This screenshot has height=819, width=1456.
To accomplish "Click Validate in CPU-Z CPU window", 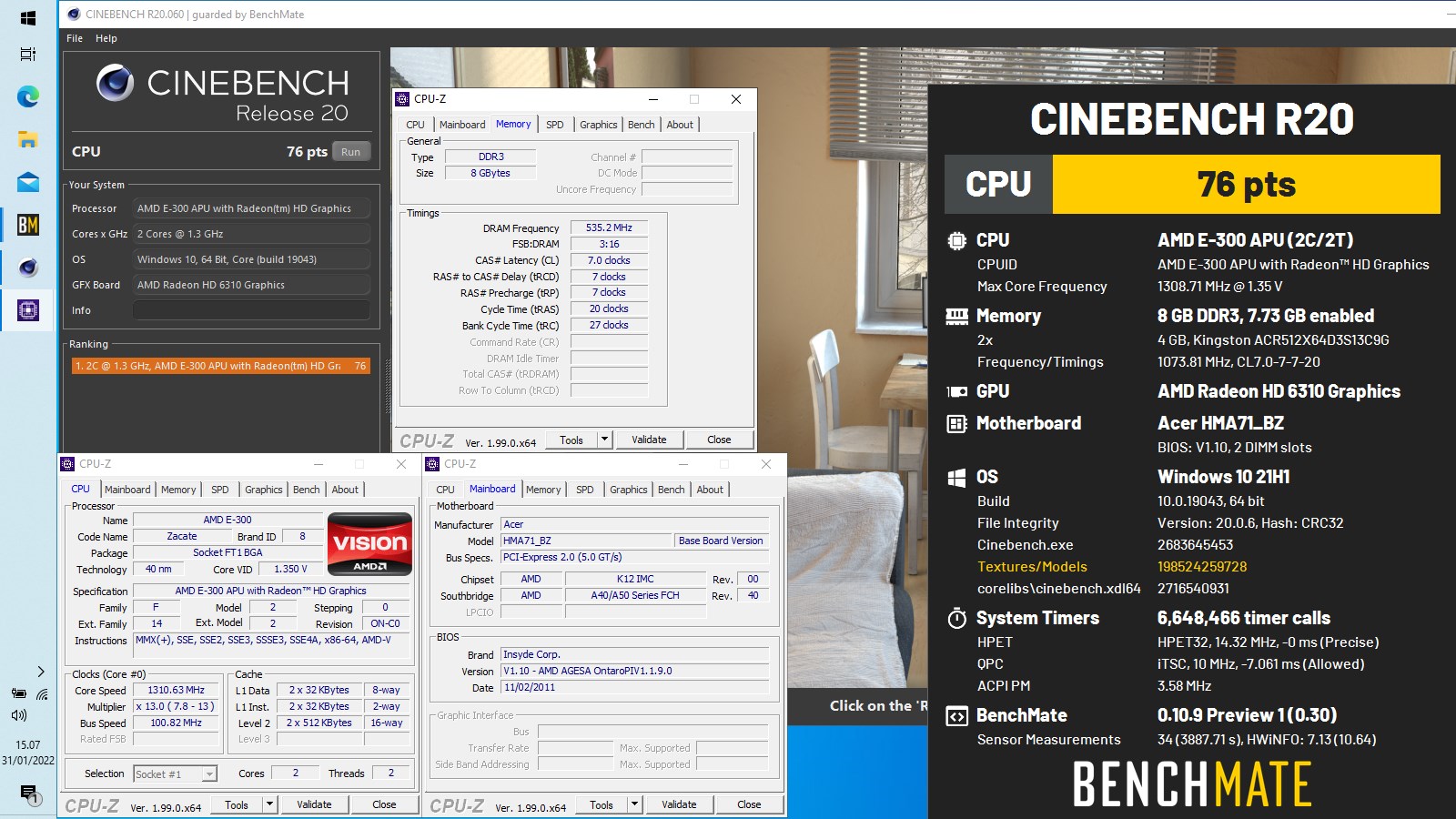I will click(x=315, y=804).
